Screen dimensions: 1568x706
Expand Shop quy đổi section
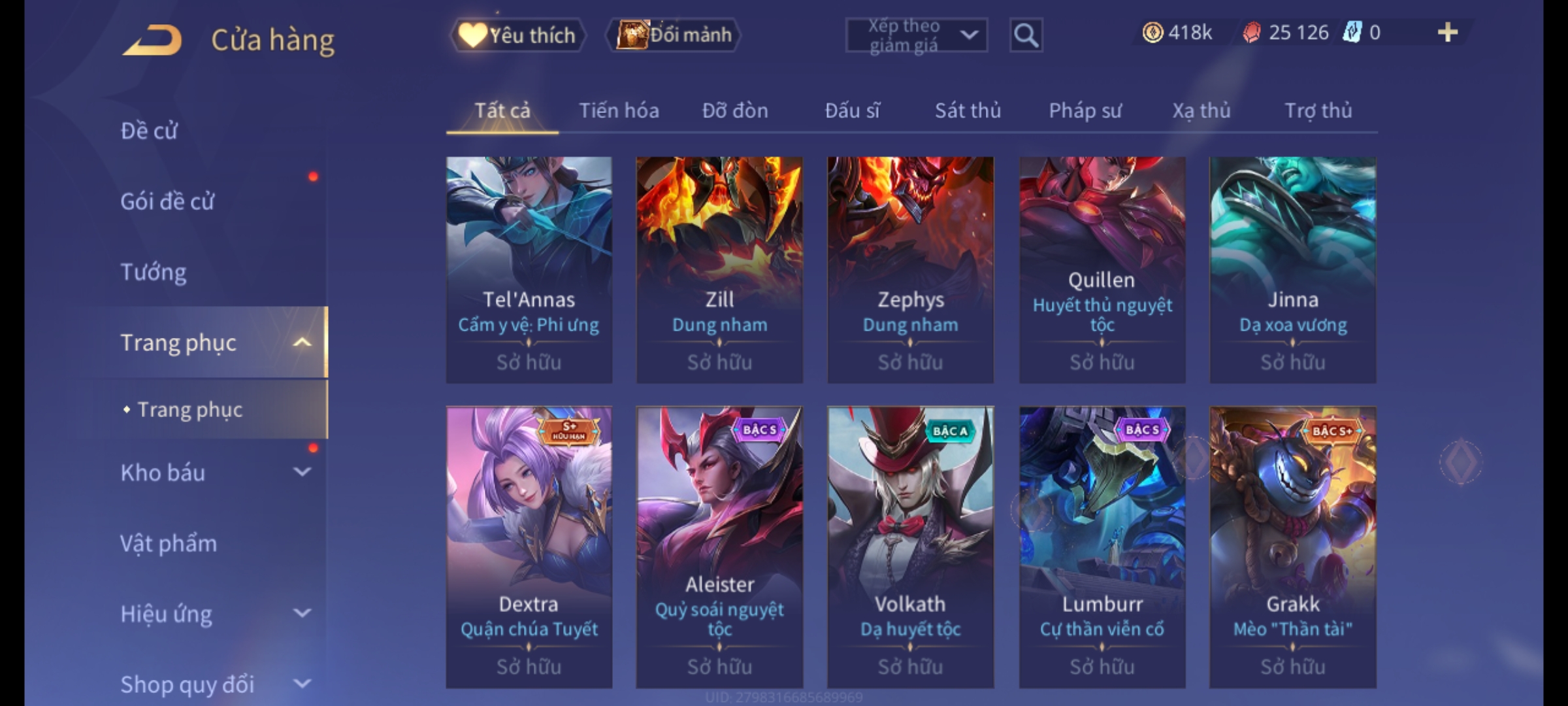click(302, 684)
